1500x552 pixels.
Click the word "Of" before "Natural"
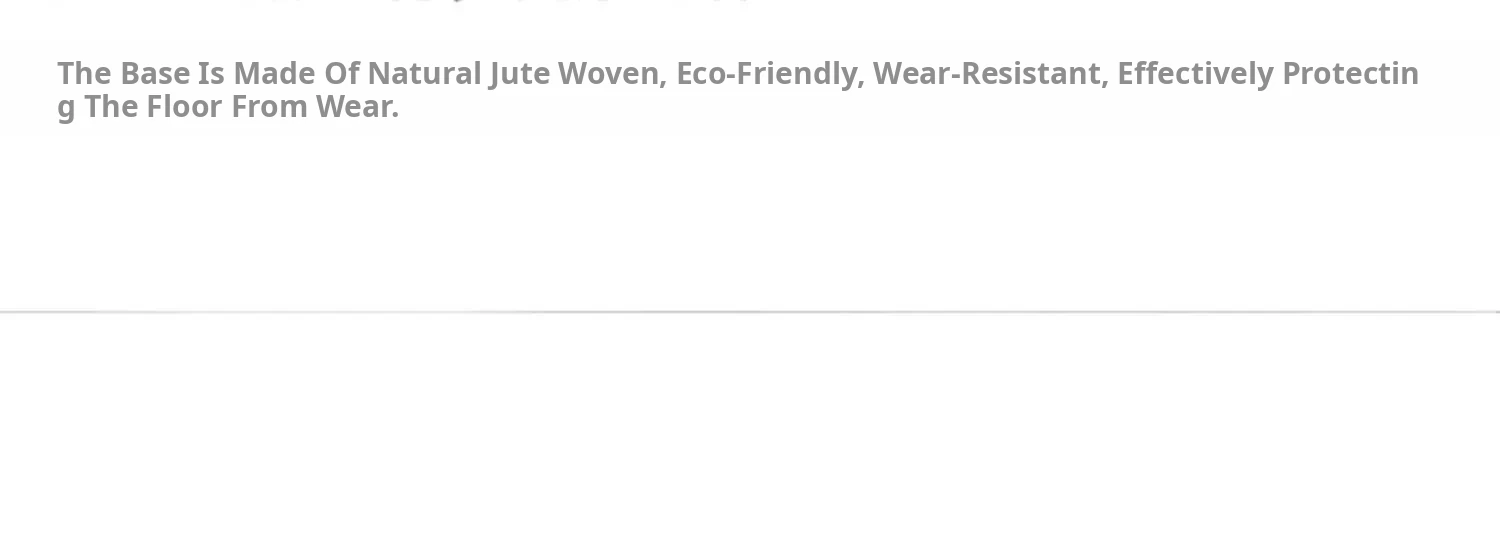[341, 74]
